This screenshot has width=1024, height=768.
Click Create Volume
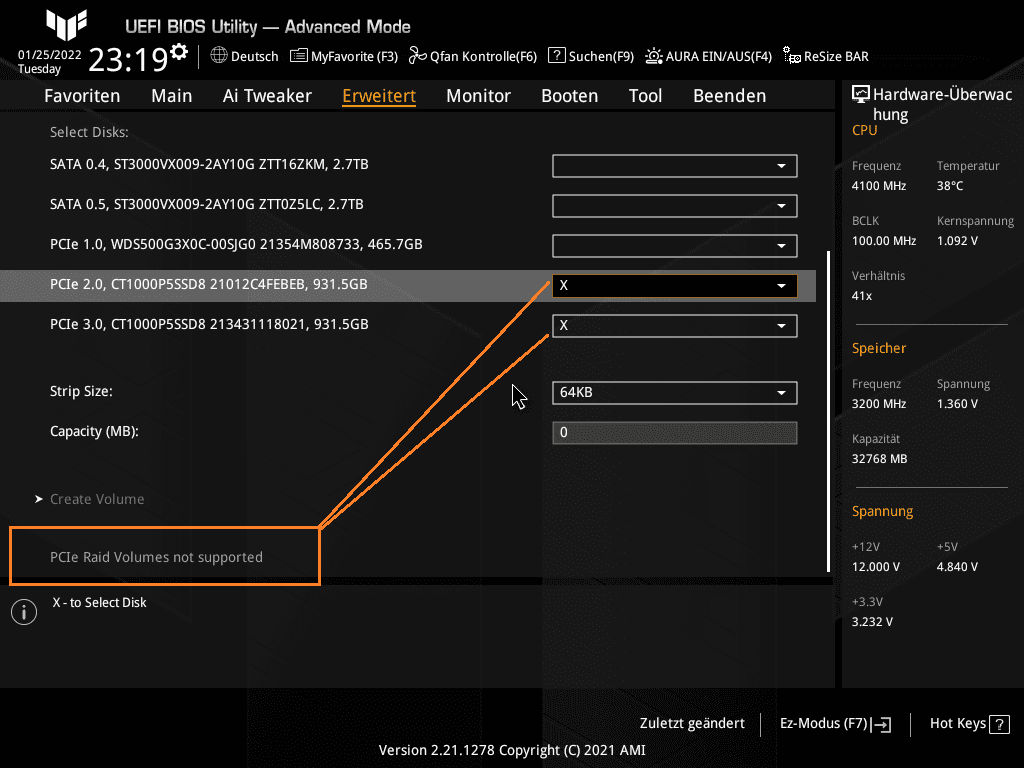point(97,499)
